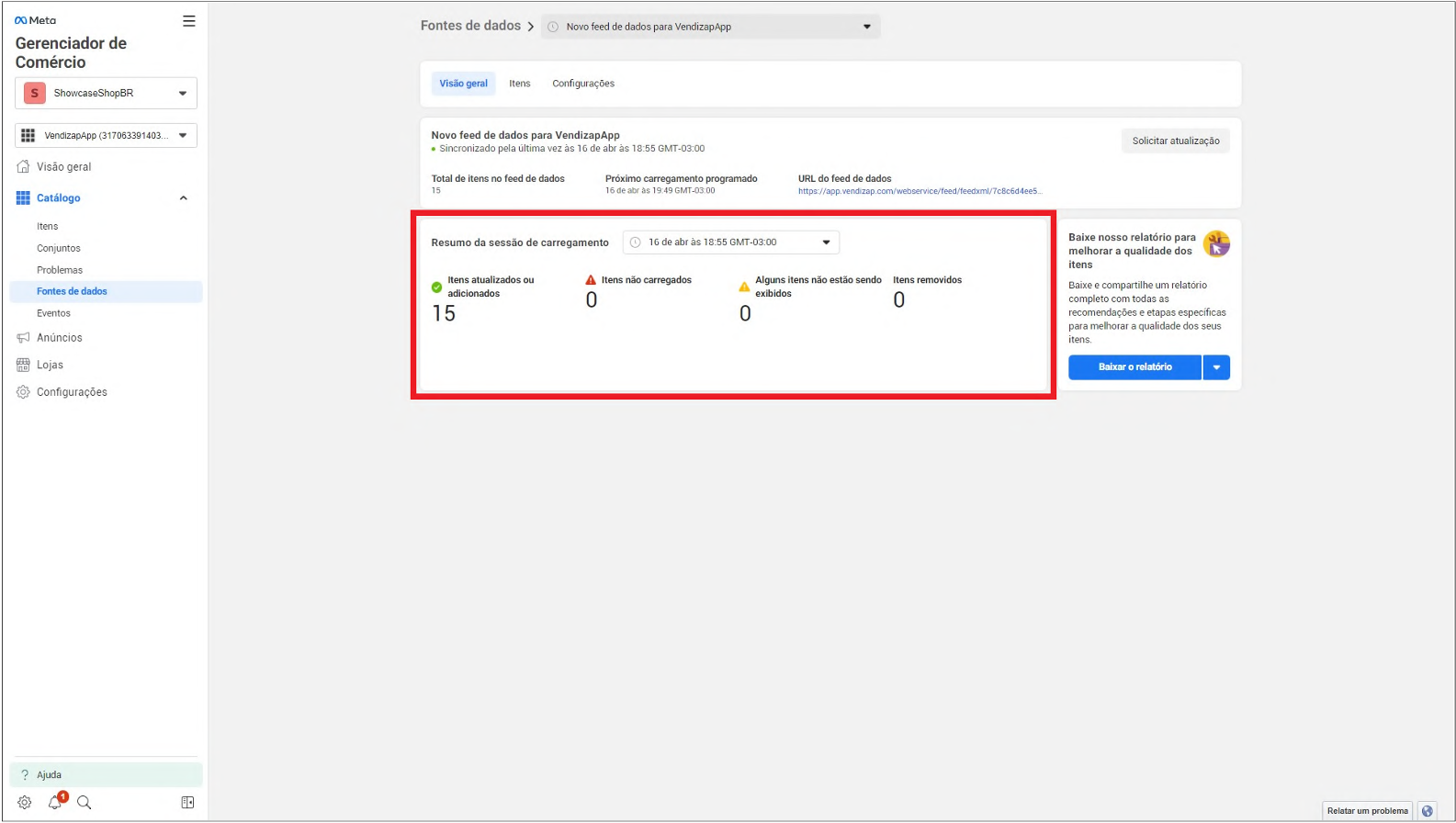Click Relatar um problema button
The width and height of the screenshot is (1456, 823).
pos(1367,810)
